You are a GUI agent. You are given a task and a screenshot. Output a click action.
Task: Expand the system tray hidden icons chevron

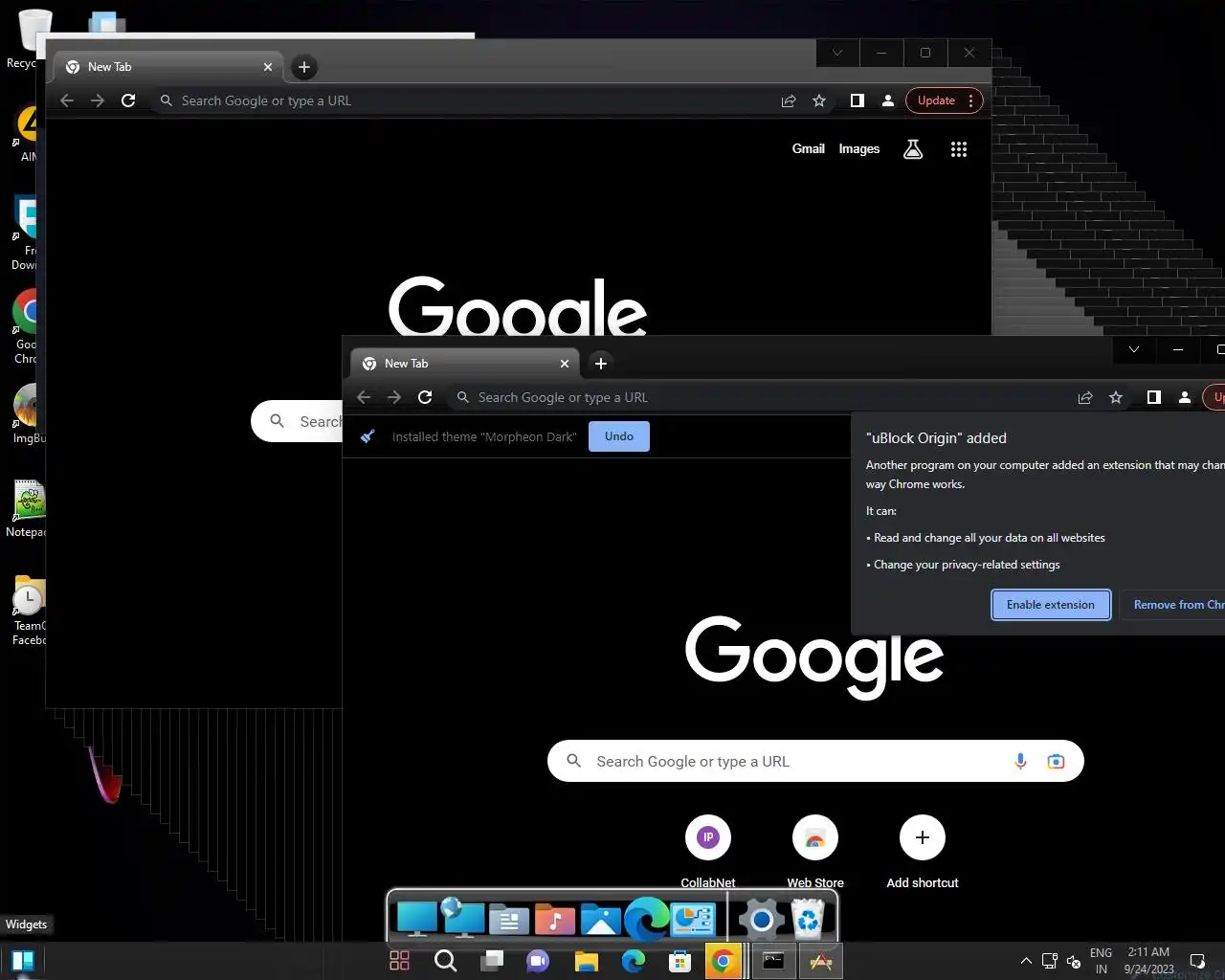pyautogui.click(x=1026, y=961)
